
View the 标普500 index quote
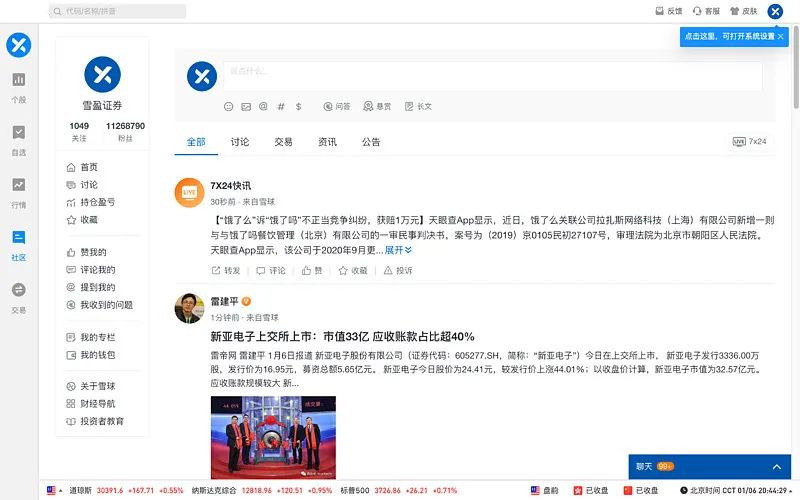399,490
